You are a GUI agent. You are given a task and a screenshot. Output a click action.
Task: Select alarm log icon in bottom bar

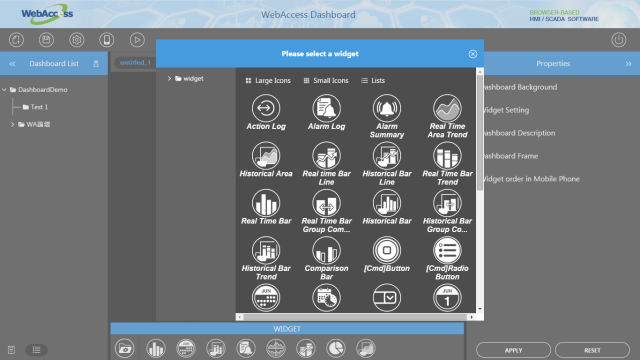[x=246, y=349]
